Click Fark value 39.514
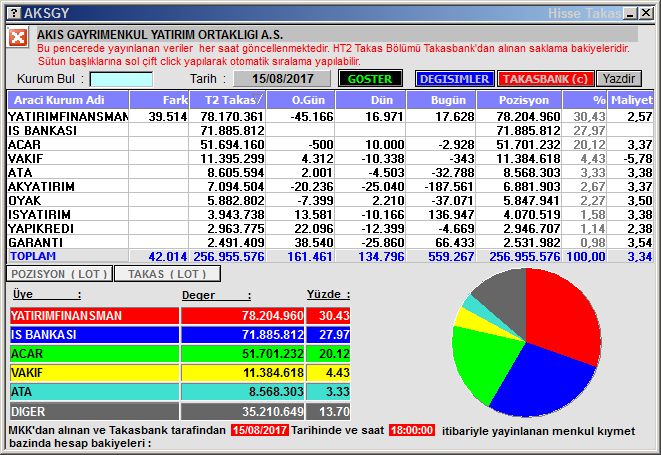This screenshot has height=455, width=661. 167,117
